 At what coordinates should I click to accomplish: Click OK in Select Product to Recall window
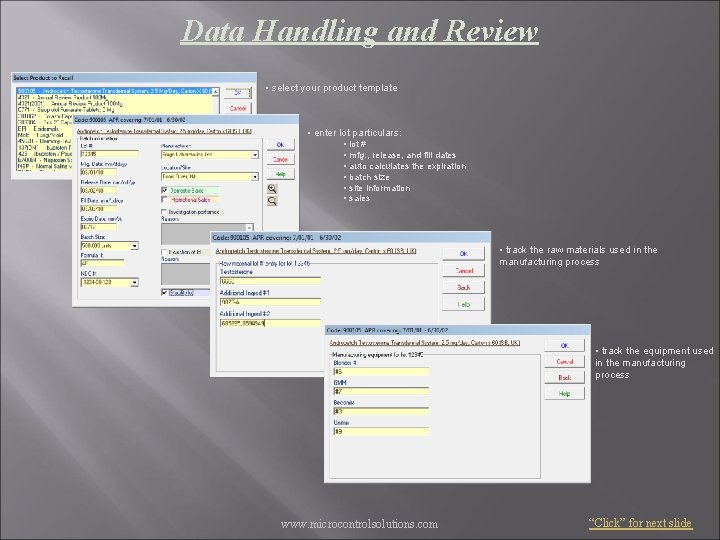coord(238,93)
